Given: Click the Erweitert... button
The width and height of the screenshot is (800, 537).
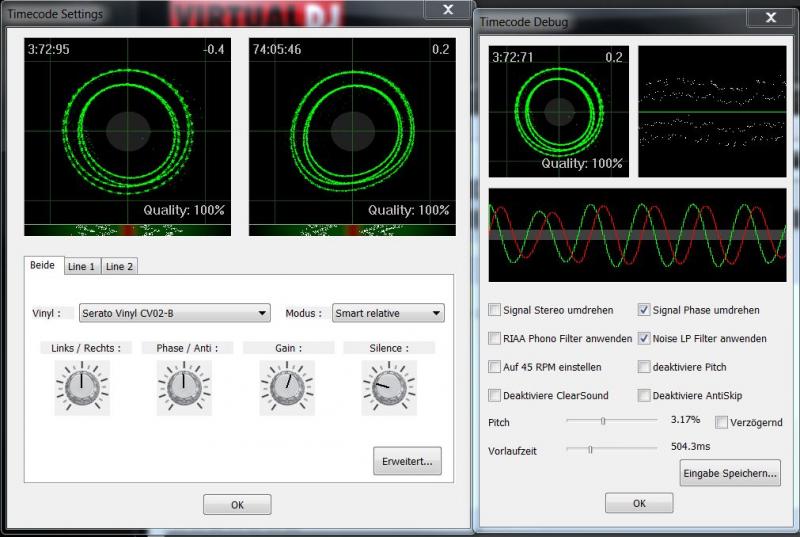Looking at the screenshot, I should 407,461.
